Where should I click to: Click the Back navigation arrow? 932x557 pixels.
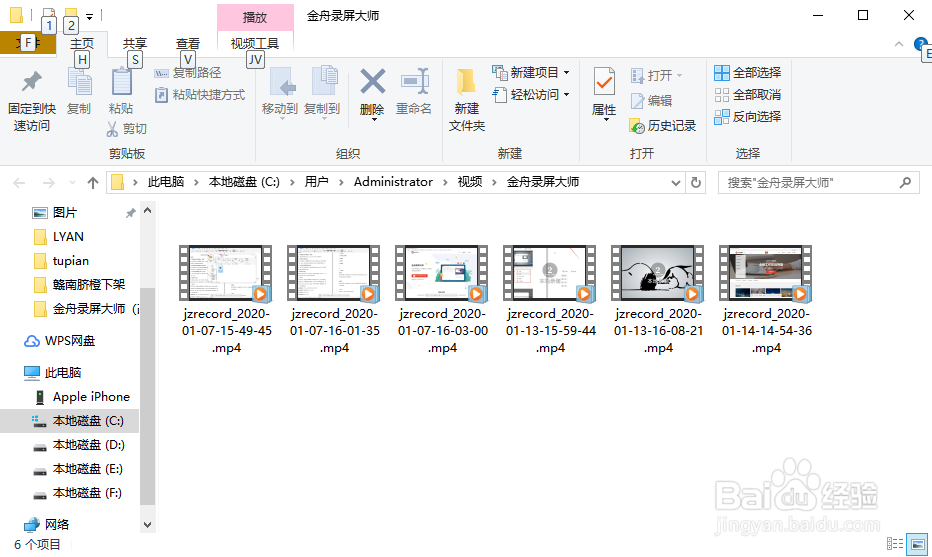pos(20,182)
